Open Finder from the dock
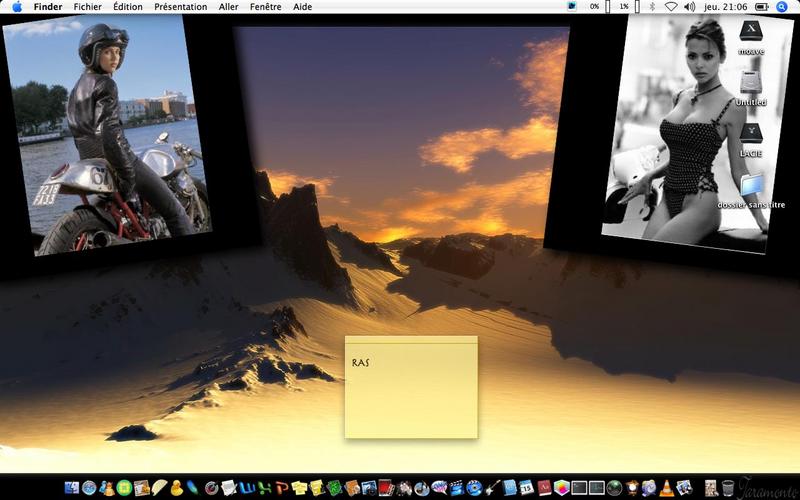Image resolution: width=800 pixels, height=500 pixels. click(71, 487)
